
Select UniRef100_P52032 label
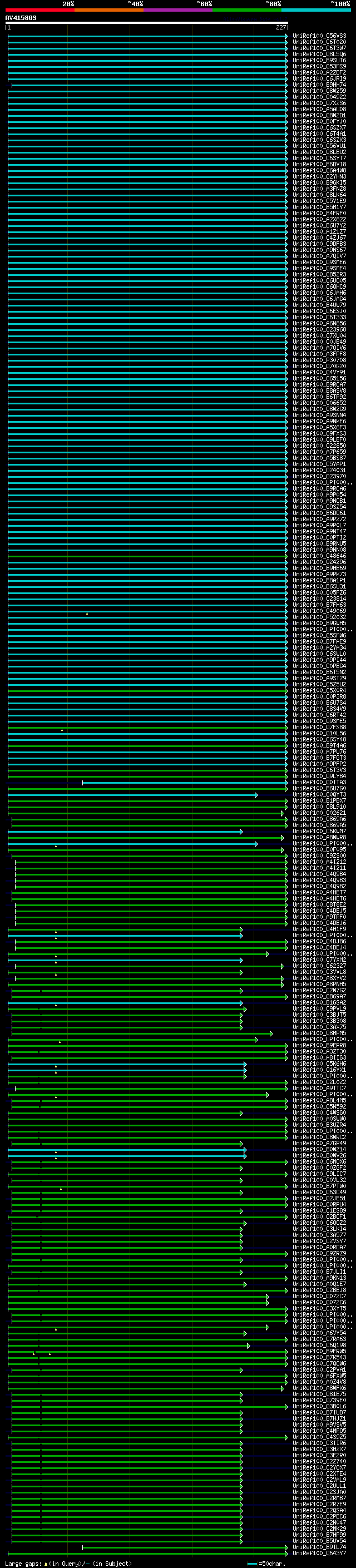point(319,617)
